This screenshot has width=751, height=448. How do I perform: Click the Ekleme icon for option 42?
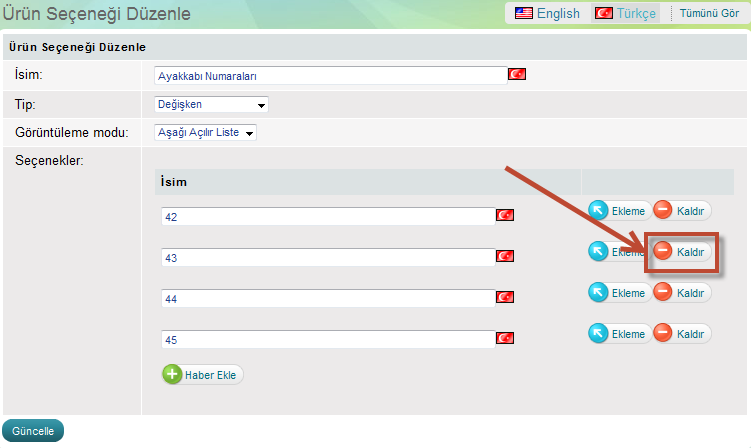[598, 210]
